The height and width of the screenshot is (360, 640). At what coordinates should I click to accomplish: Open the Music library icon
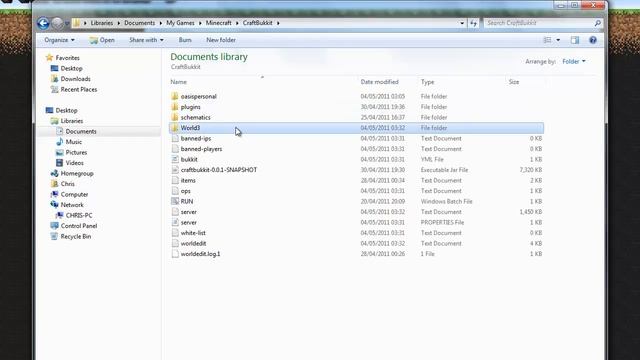point(60,142)
